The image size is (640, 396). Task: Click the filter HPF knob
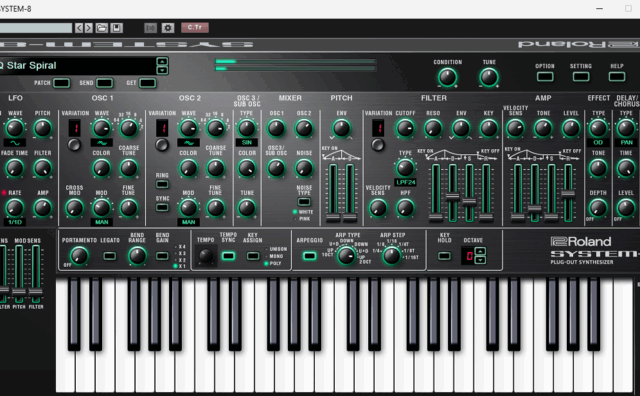pyautogui.click(x=405, y=208)
